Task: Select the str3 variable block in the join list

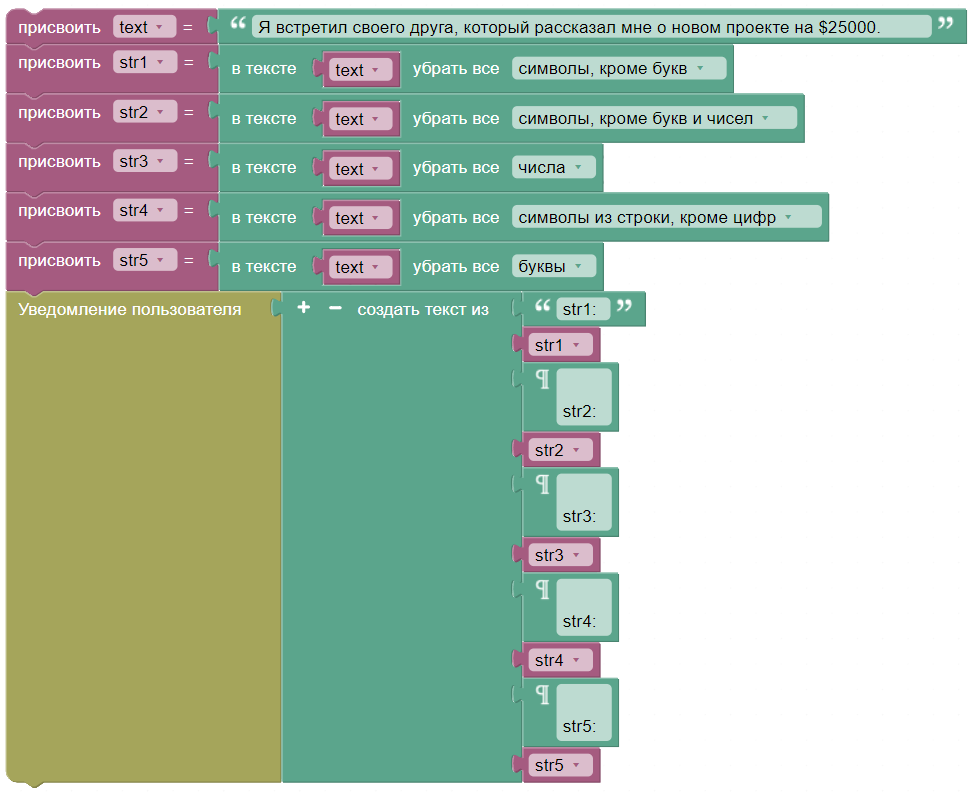Action: (x=560, y=555)
